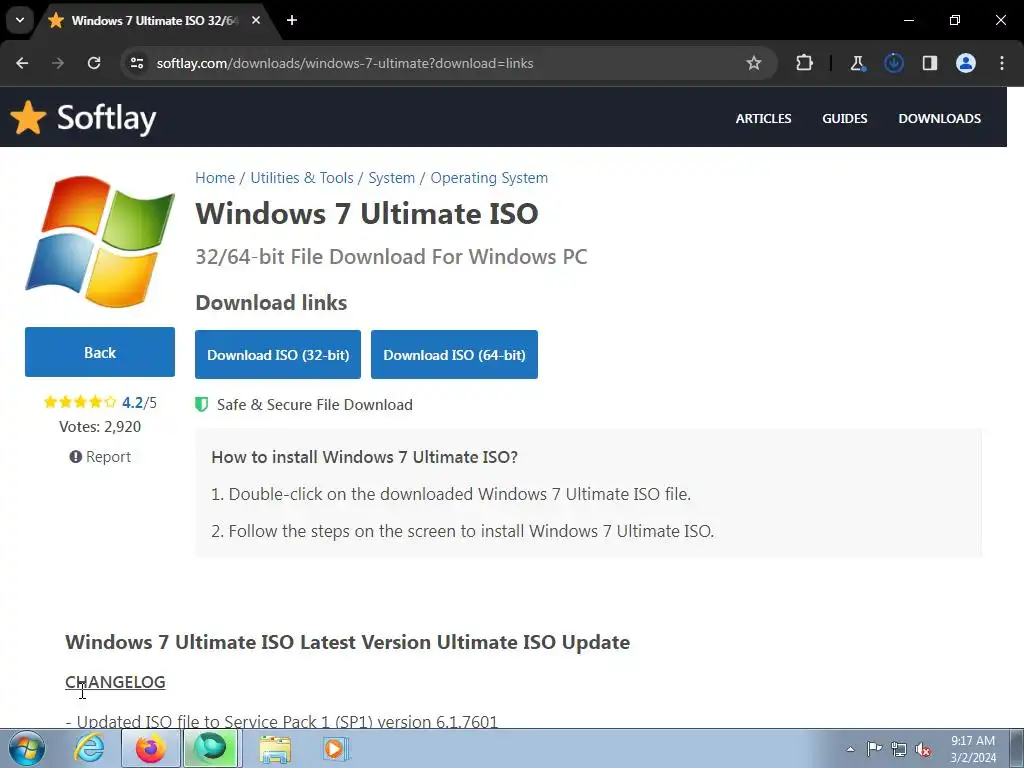Click Download ISO (64-bit) button

click(455, 355)
